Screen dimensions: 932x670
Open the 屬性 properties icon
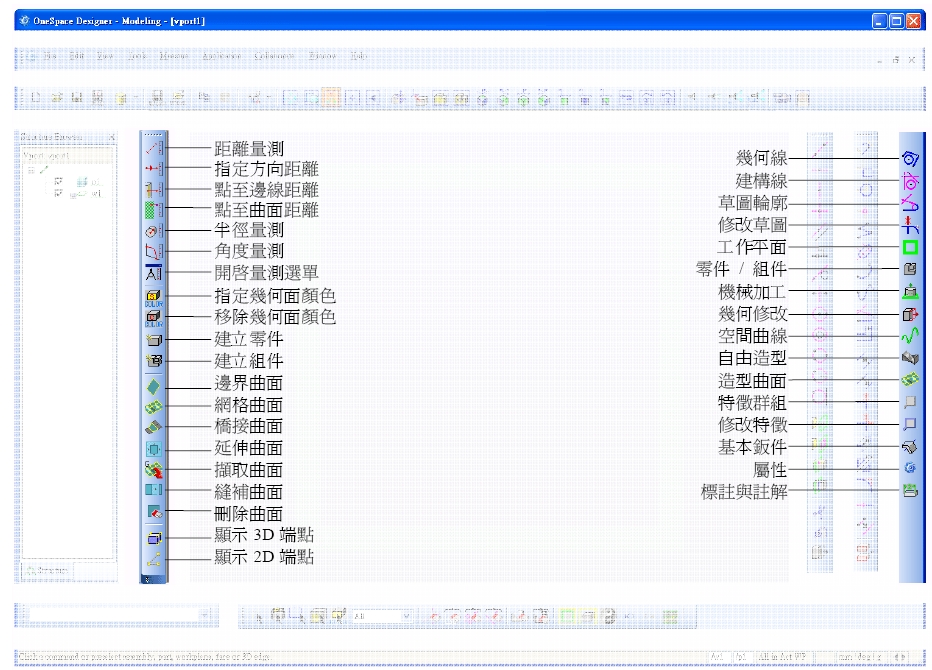tap(910, 468)
